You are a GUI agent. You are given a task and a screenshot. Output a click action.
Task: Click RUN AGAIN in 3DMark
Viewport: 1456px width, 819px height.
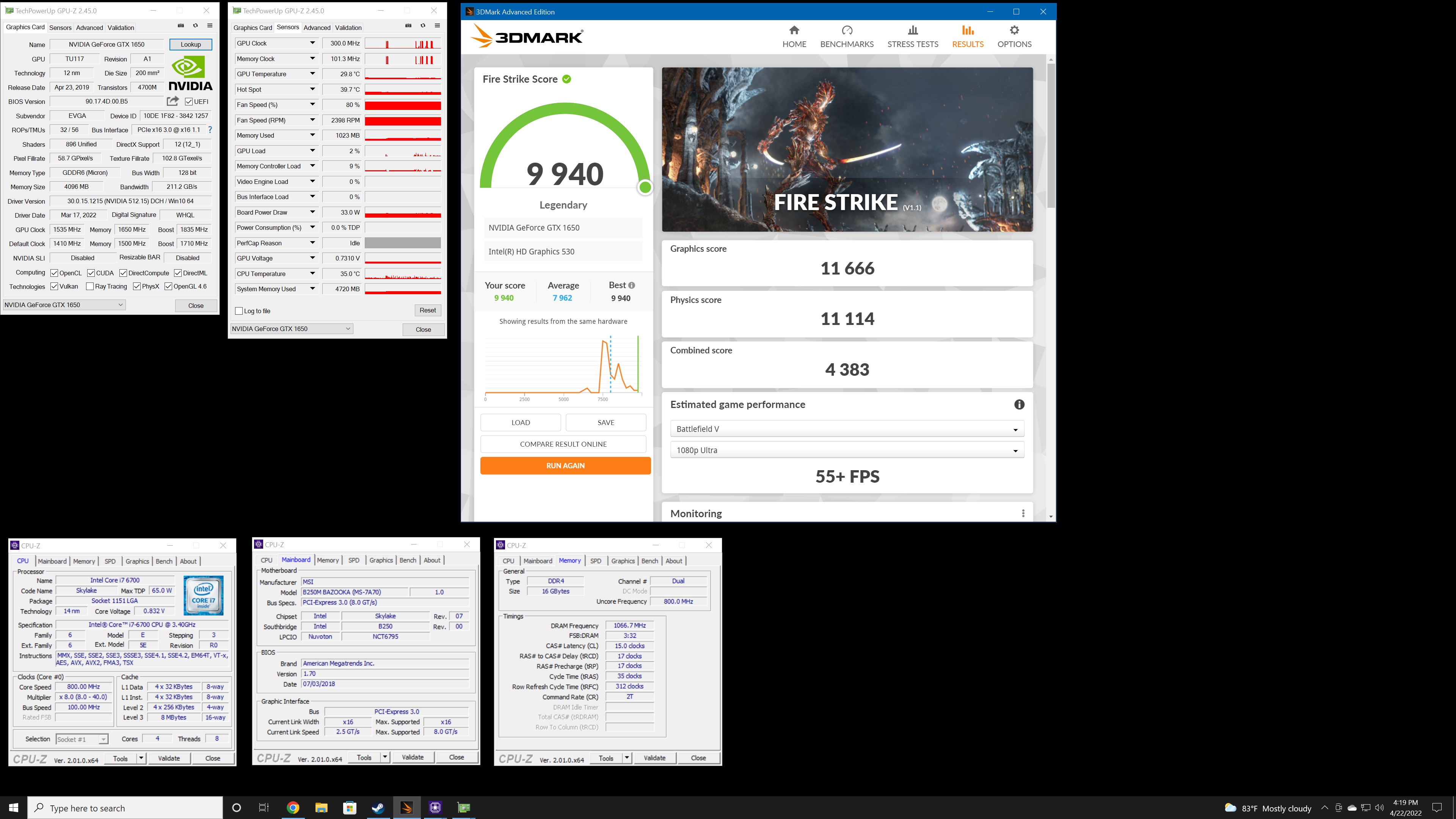click(565, 466)
